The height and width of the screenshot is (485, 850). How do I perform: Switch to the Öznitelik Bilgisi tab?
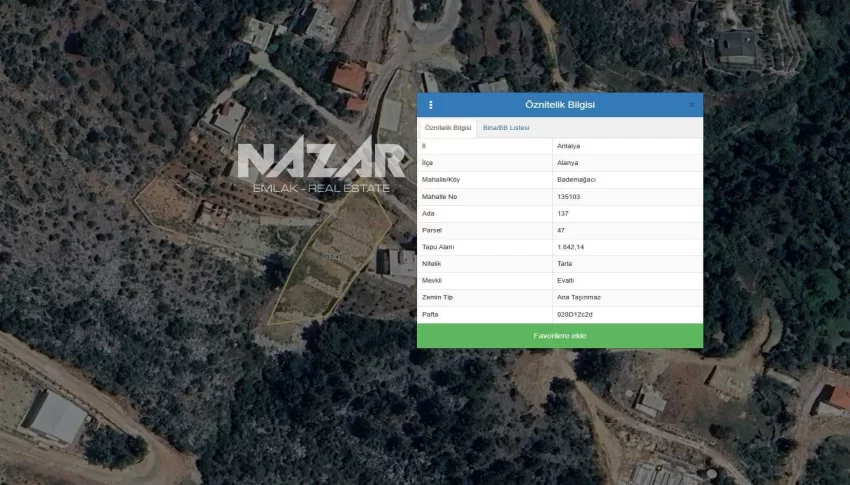[448, 128]
